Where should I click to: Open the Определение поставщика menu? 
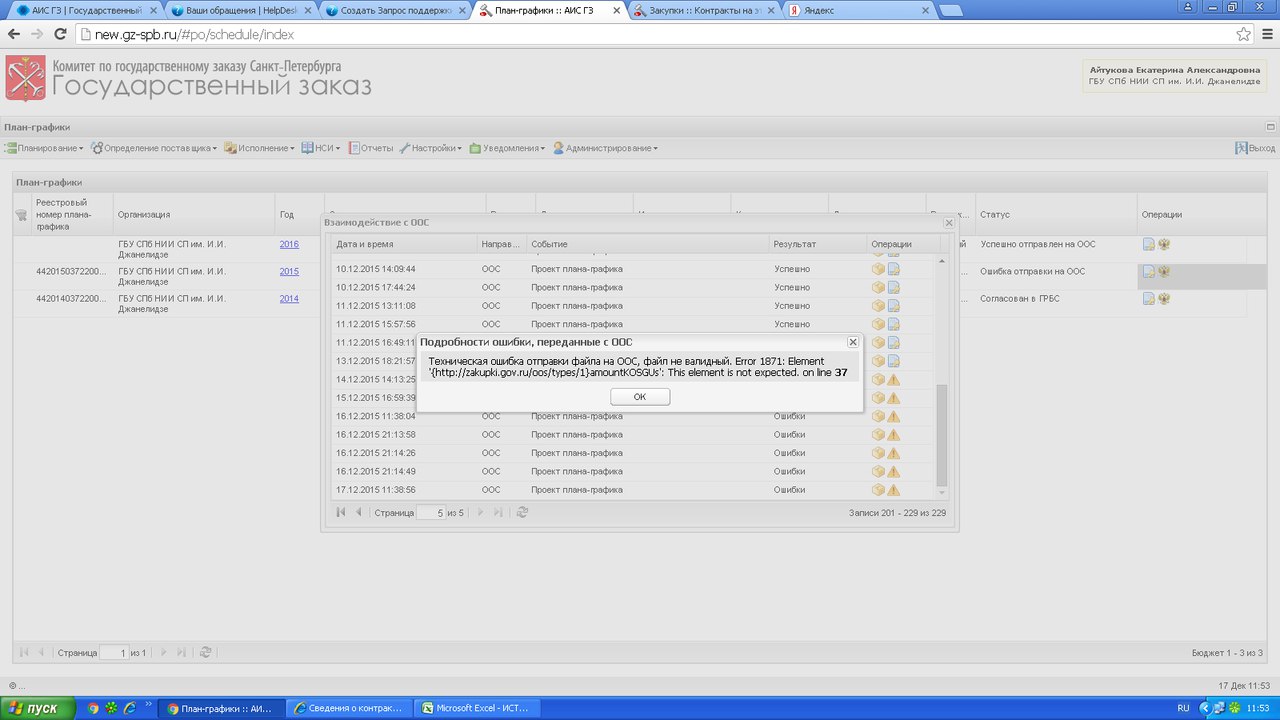(154, 148)
